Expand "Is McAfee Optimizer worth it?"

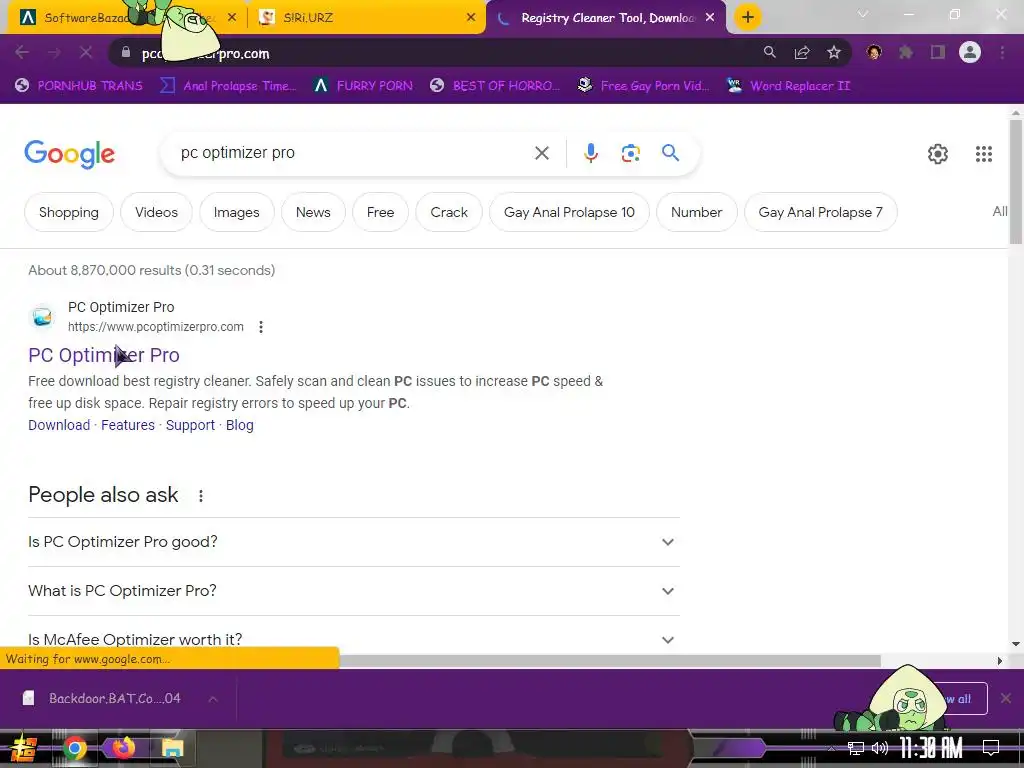point(353,639)
